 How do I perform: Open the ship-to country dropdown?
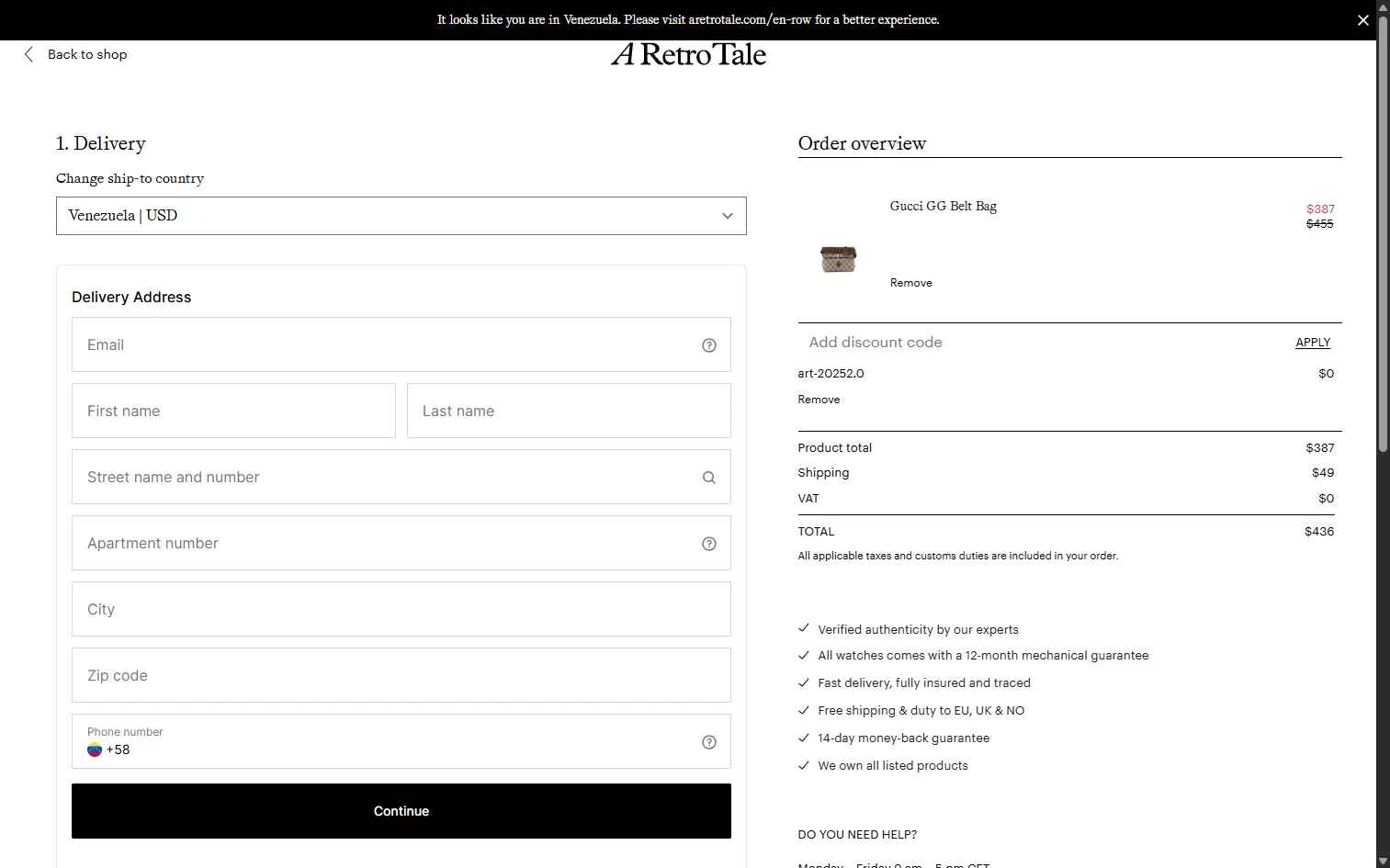point(401,216)
